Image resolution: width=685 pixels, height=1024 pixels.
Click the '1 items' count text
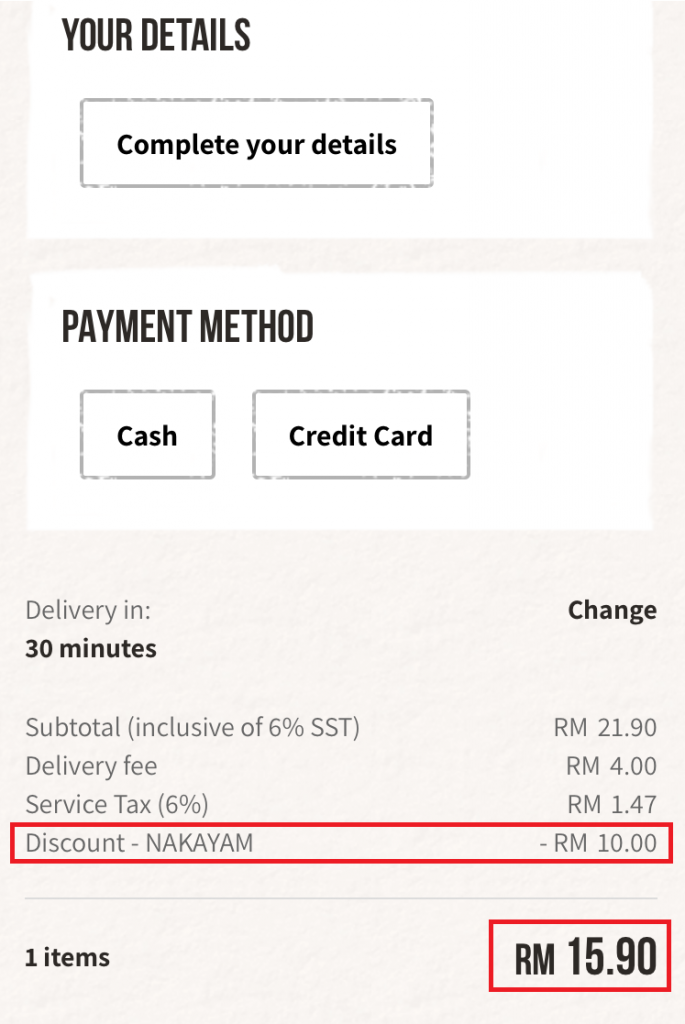(67, 957)
